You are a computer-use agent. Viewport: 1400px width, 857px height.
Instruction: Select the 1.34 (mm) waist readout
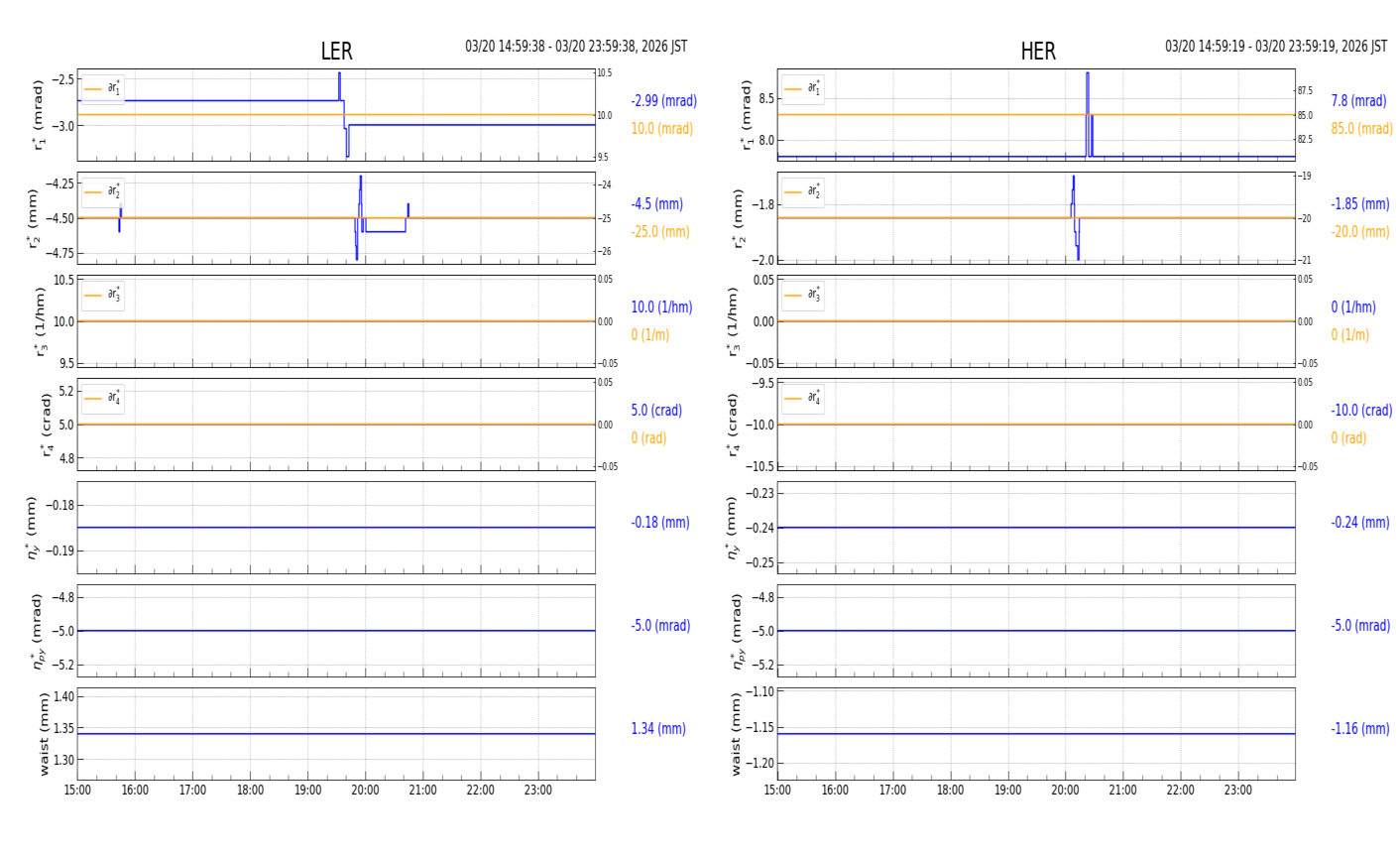point(658,729)
